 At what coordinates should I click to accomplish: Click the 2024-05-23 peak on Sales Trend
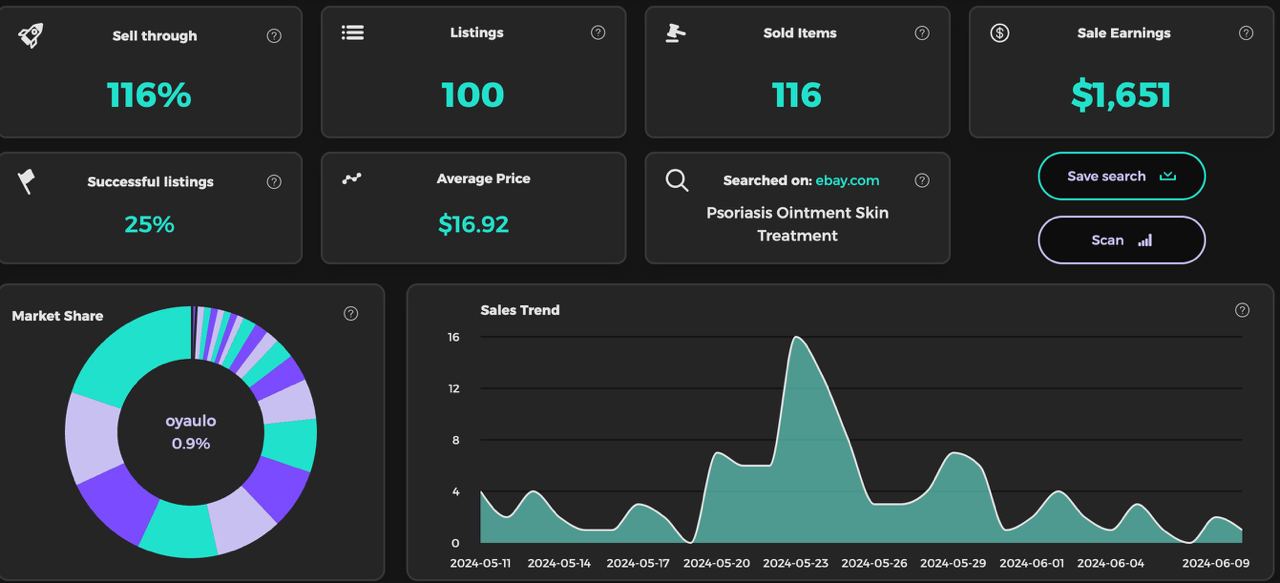coord(797,337)
